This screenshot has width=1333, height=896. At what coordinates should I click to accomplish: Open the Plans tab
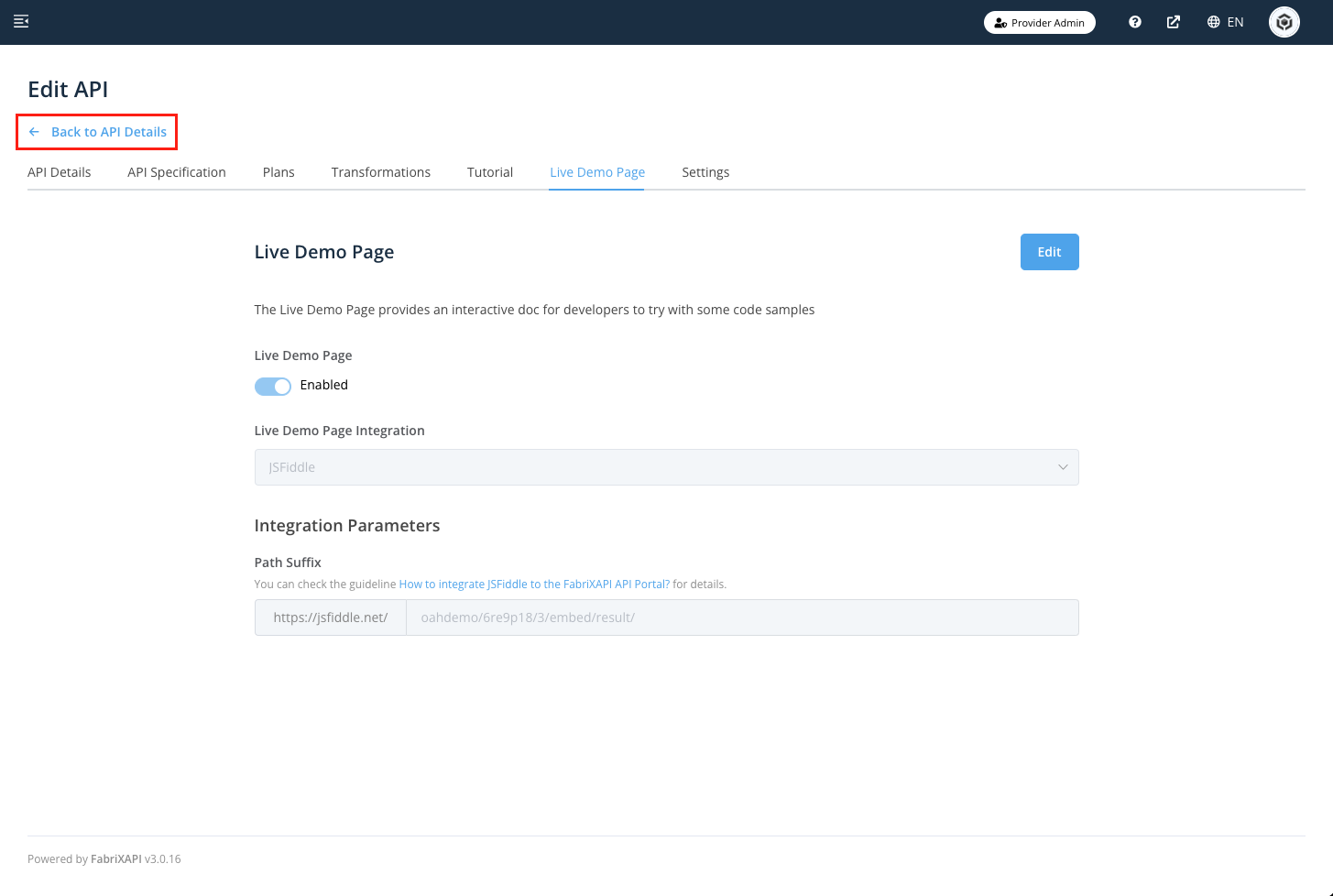(x=279, y=172)
